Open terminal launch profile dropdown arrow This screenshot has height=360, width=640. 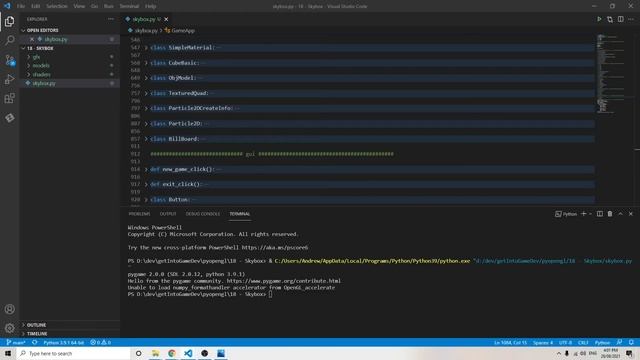590,214
